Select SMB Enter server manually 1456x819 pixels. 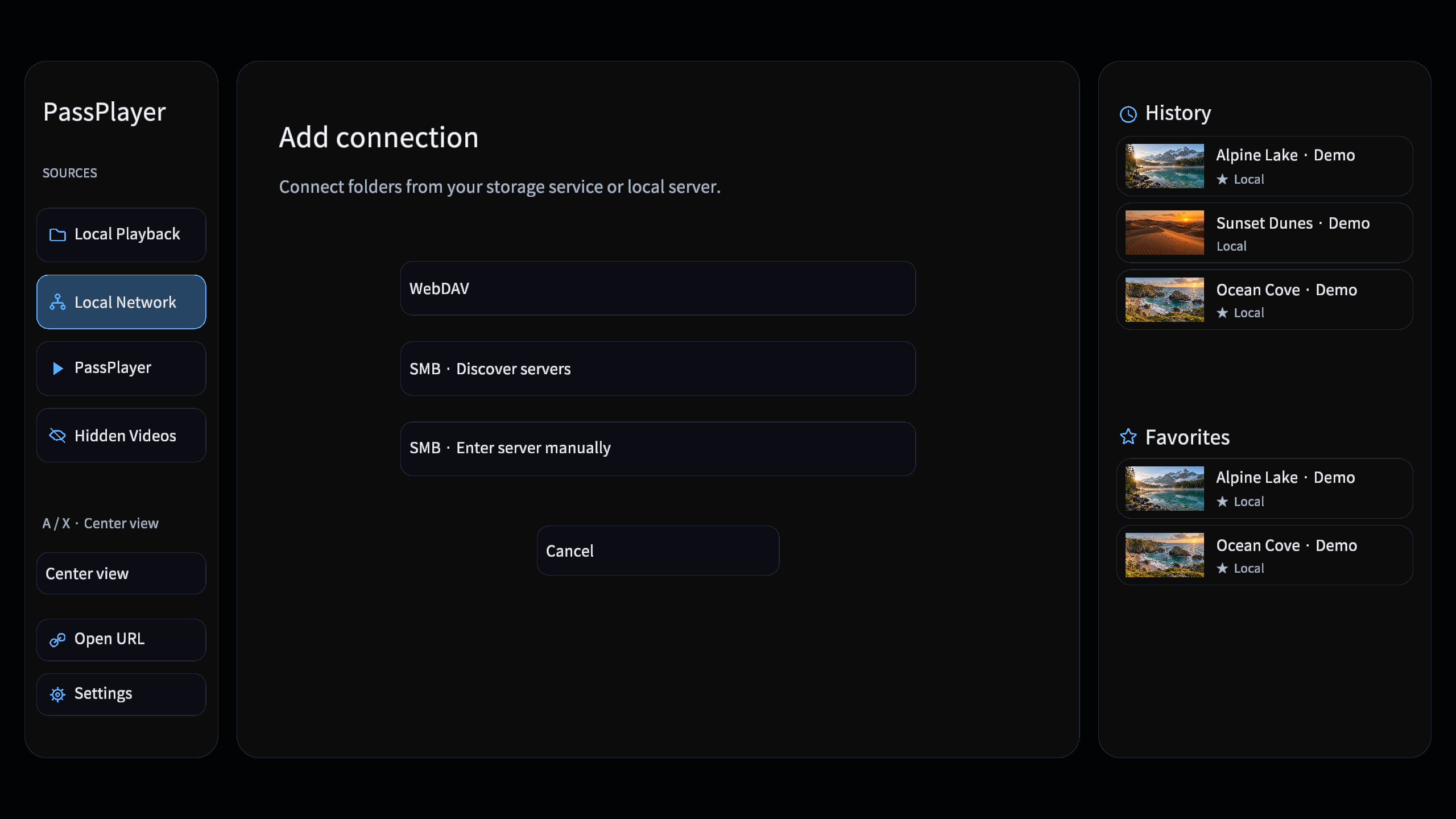click(x=658, y=449)
